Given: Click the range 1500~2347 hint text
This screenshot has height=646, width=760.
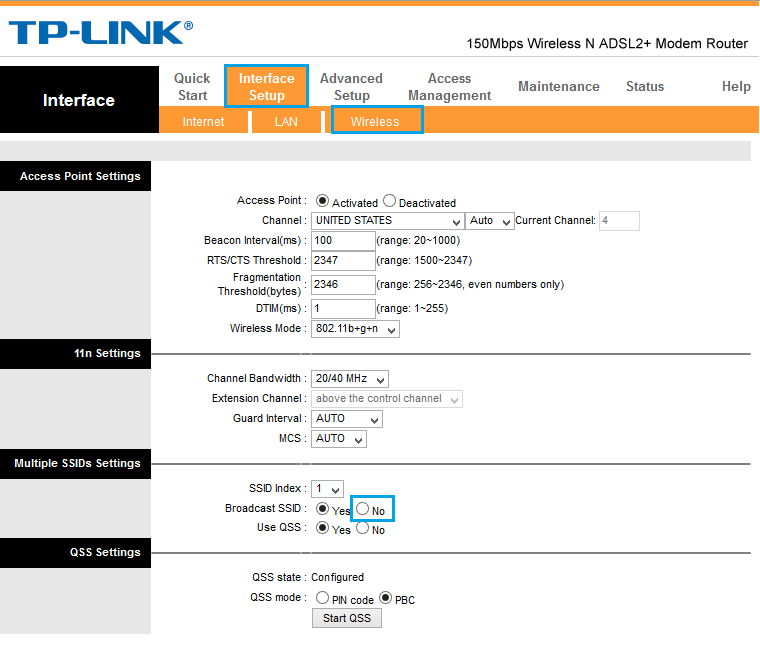Looking at the screenshot, I should [x=424, y=260].
